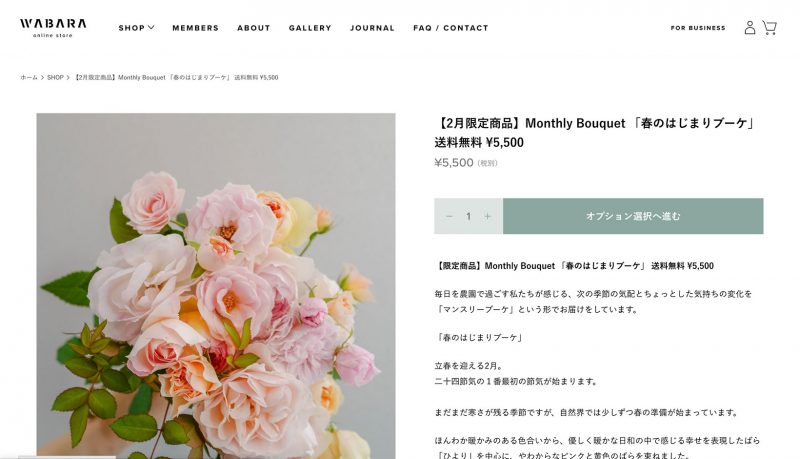Open the user account icon

point(749,28)
